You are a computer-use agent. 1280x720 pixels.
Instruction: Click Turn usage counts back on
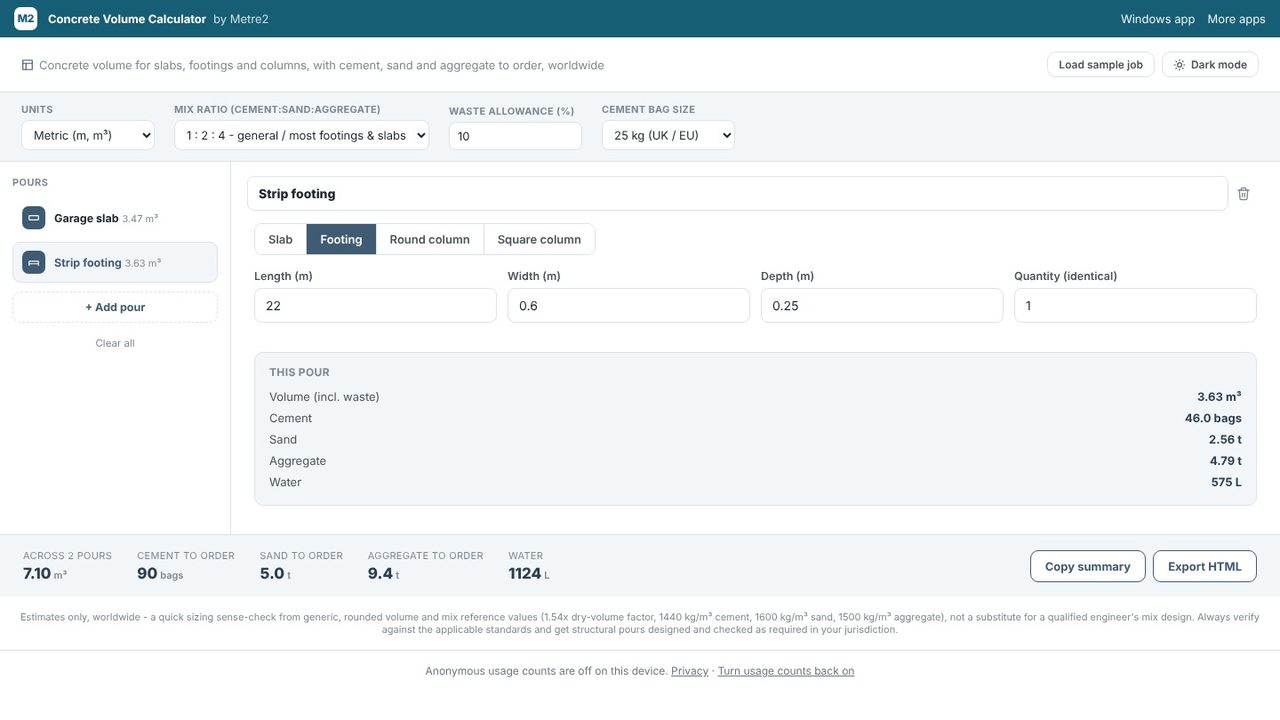(x=786, y=671)
